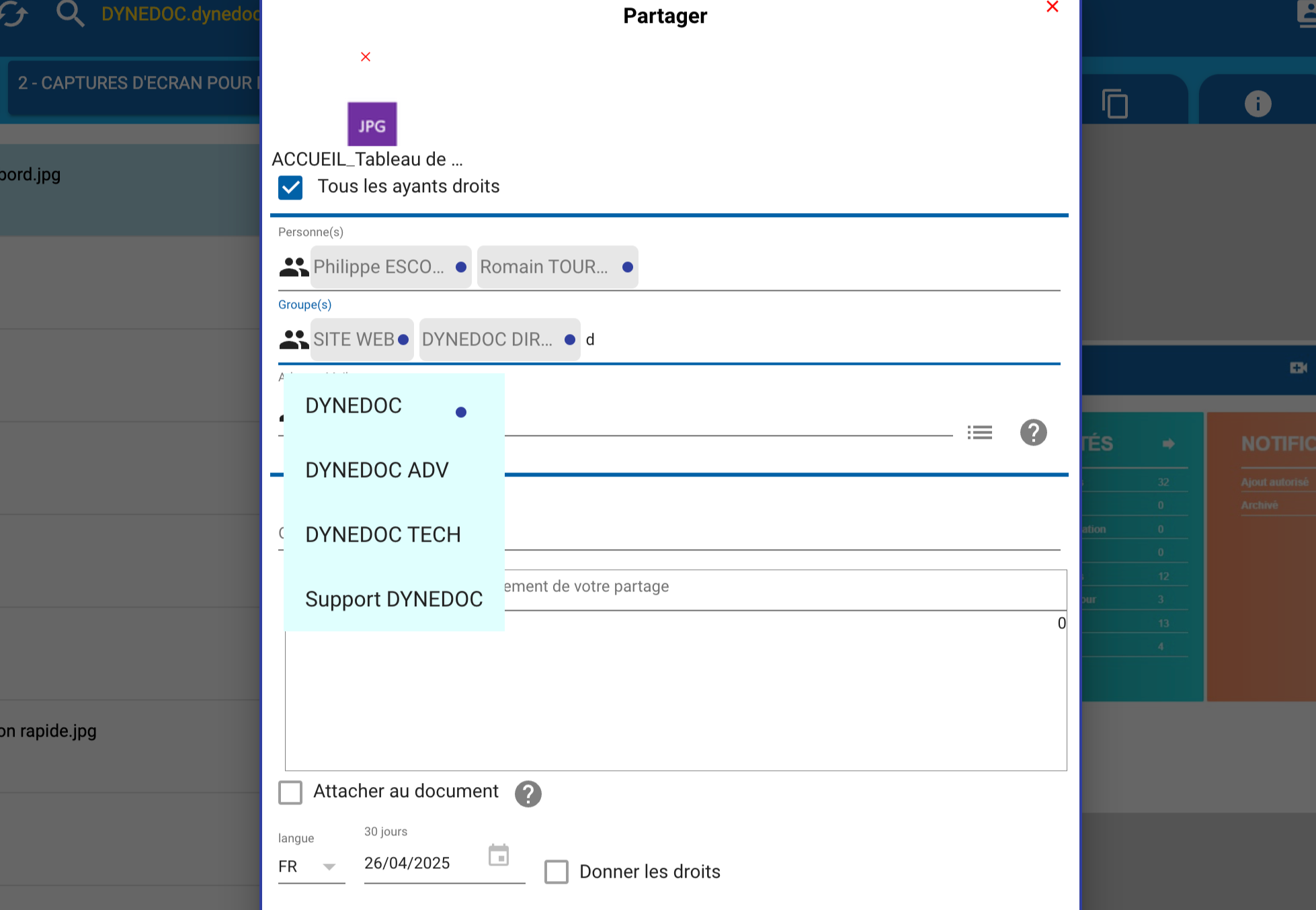Open the information tab icon
This screenshot has width=1316, height=910.
tap(1258, 104)
